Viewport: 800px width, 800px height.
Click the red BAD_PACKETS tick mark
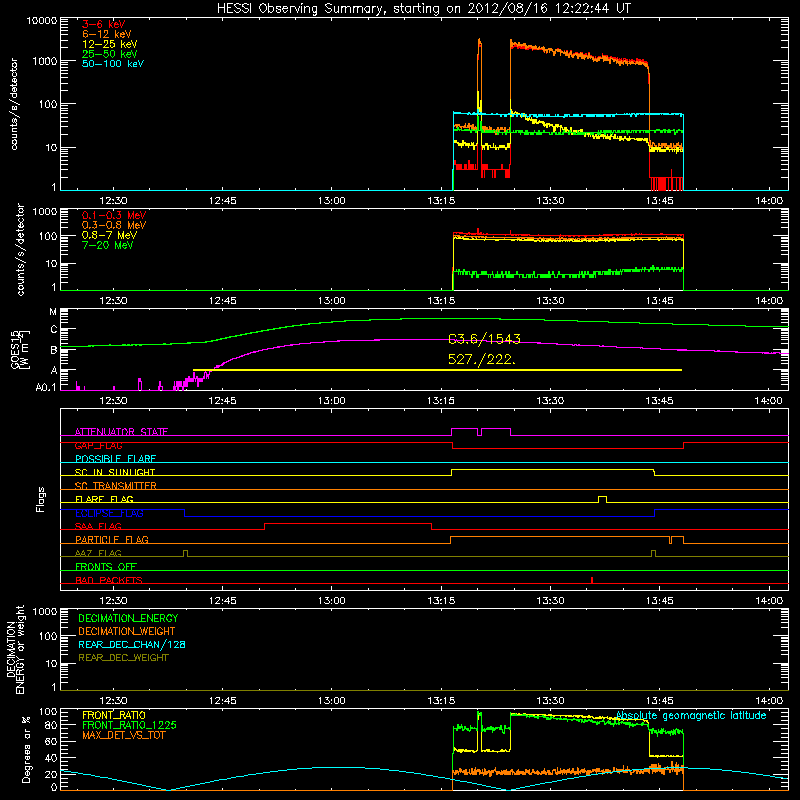pos(592,580)
